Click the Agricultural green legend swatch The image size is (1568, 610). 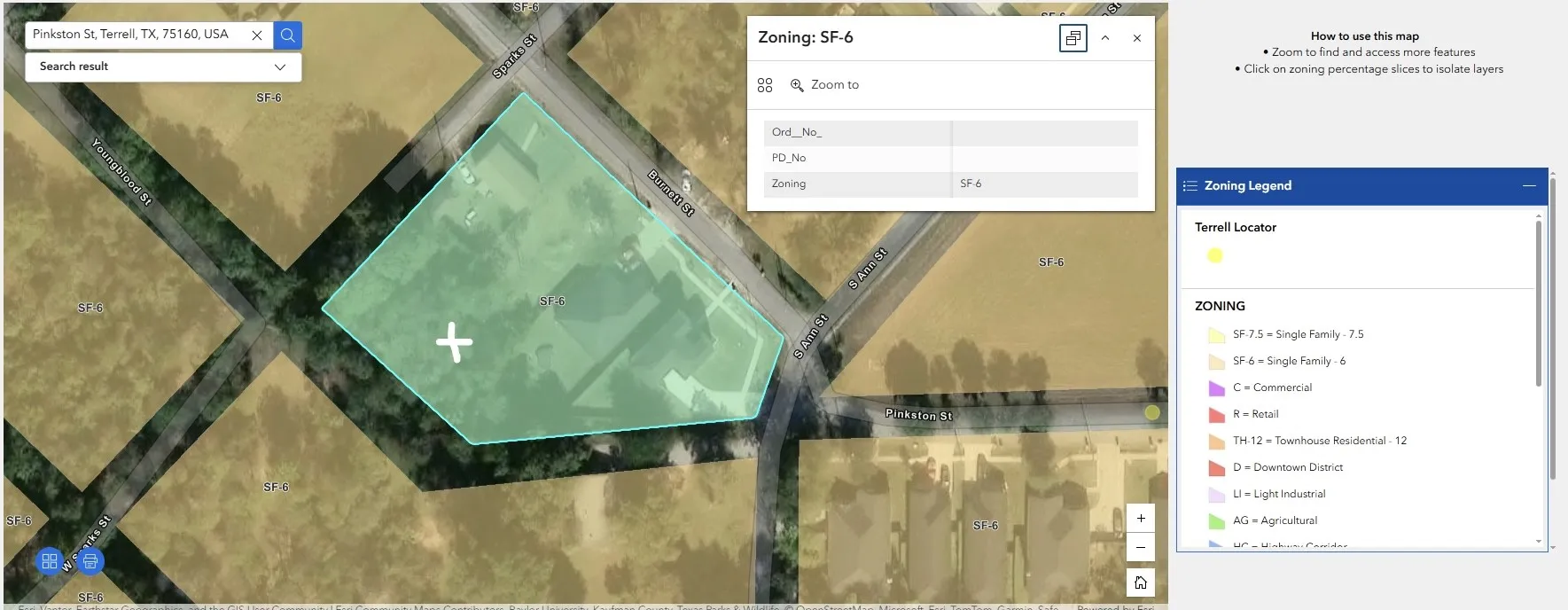coord(1217,521)
